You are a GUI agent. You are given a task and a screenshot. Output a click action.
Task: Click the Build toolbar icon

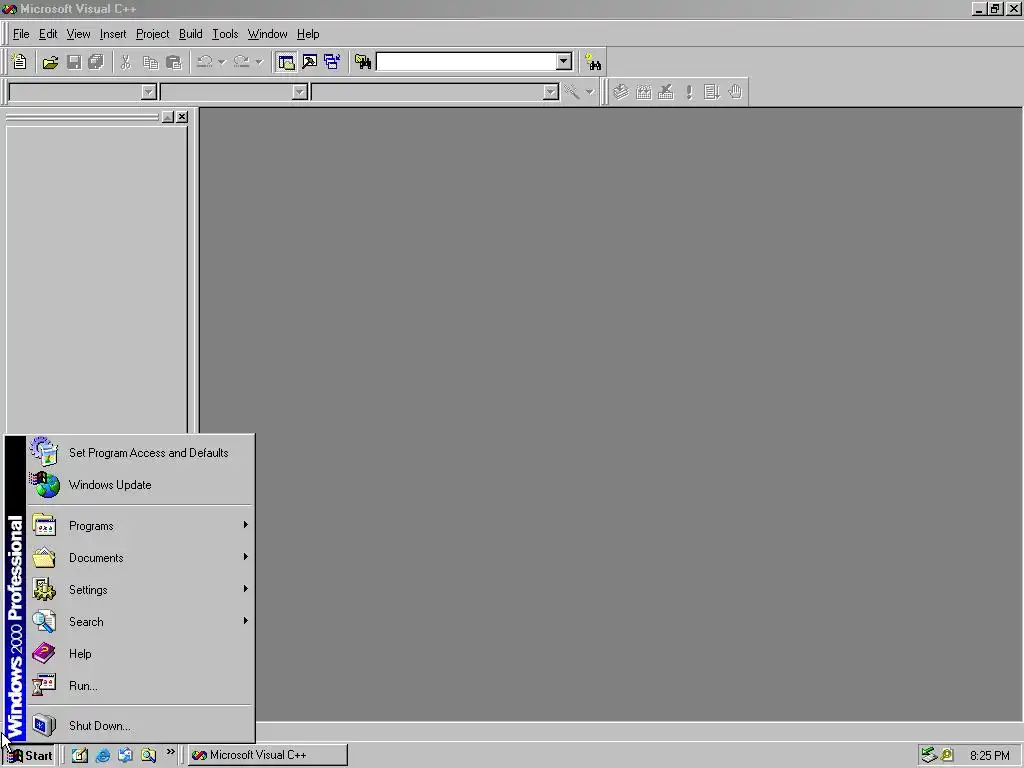tap(644, 92)
